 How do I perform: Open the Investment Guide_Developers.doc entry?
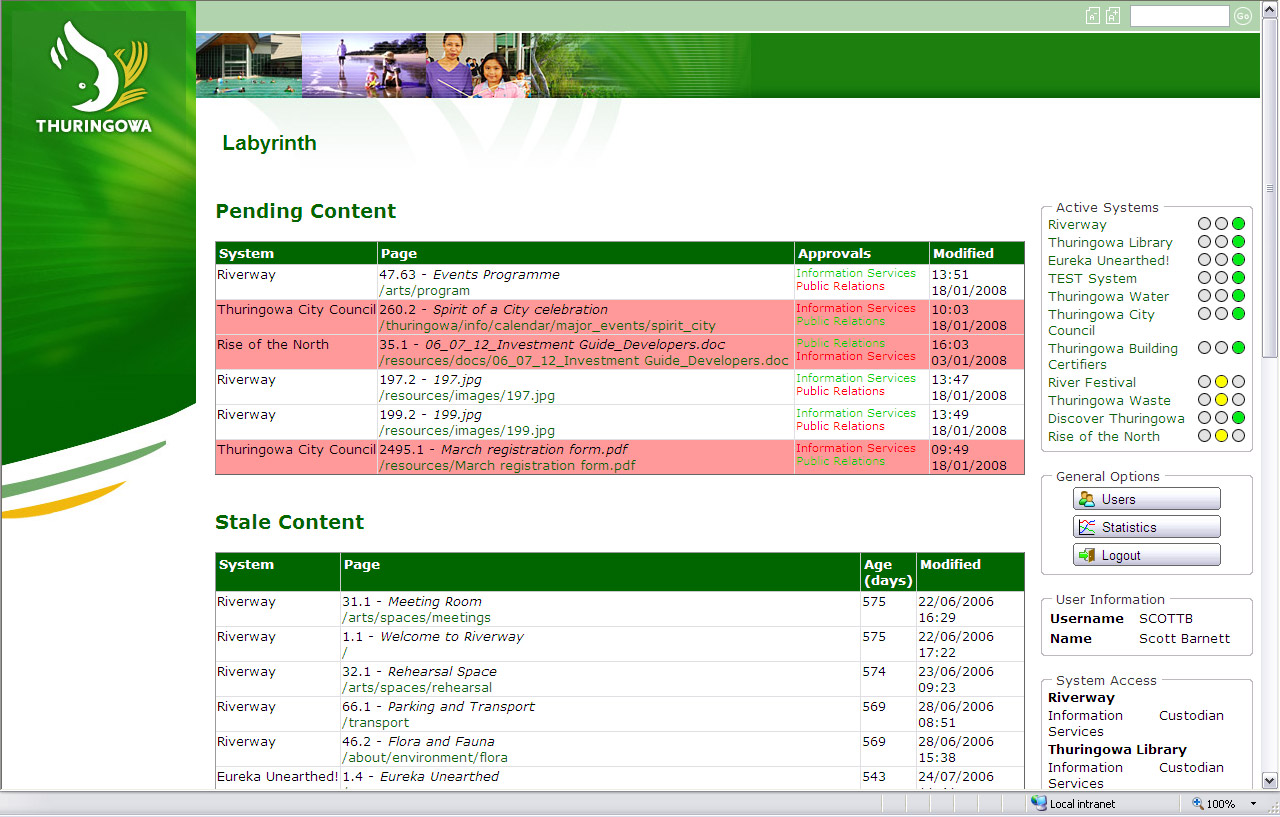pyautogui.click(x=575, y=345)
